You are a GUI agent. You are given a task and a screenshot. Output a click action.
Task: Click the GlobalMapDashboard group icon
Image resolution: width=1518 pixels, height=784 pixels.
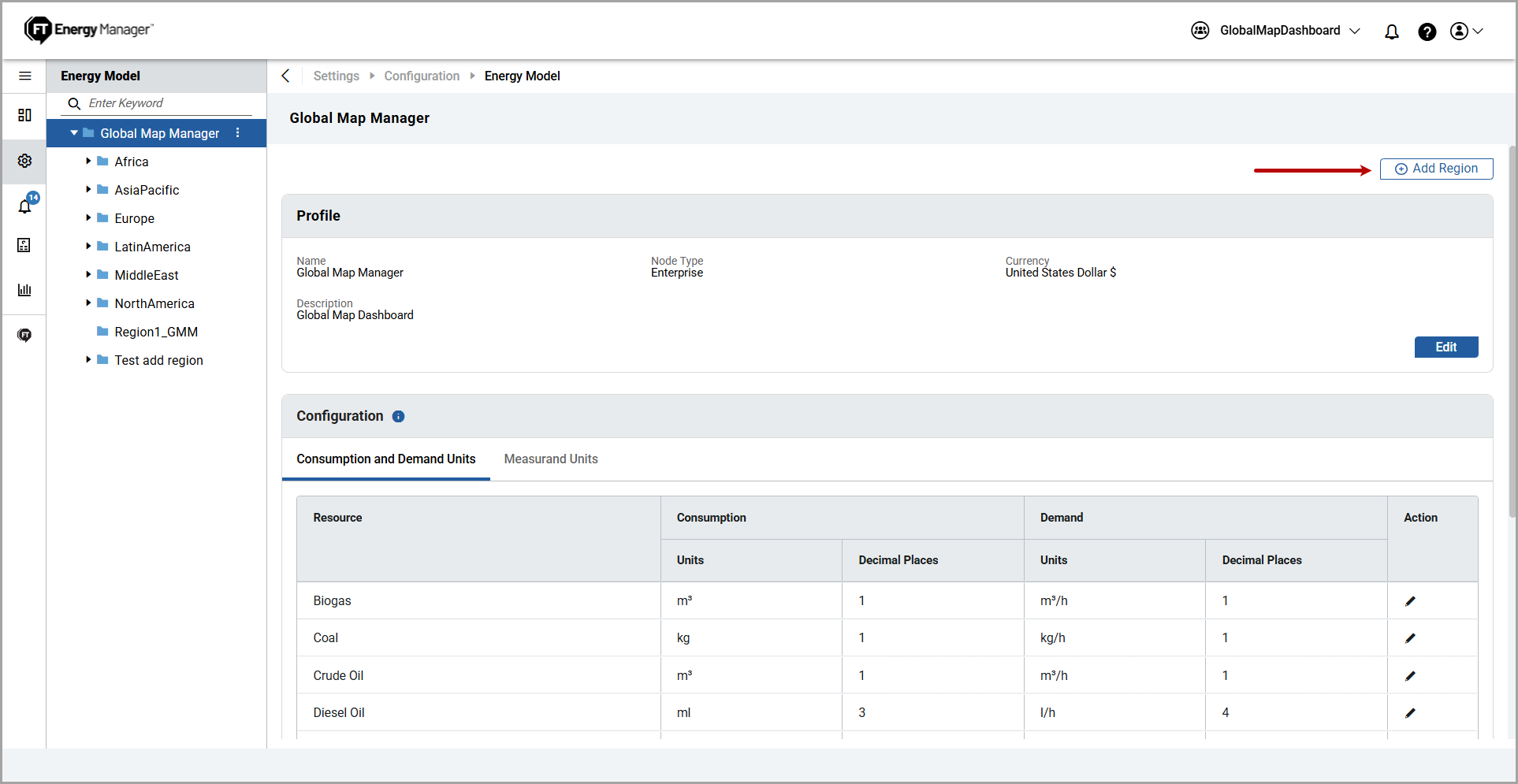tap(1200, 31)
